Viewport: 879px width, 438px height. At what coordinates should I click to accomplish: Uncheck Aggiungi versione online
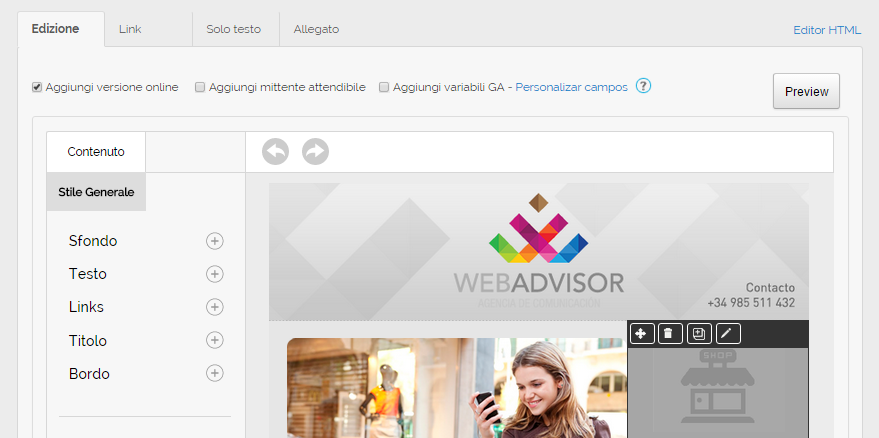(37, 87)
